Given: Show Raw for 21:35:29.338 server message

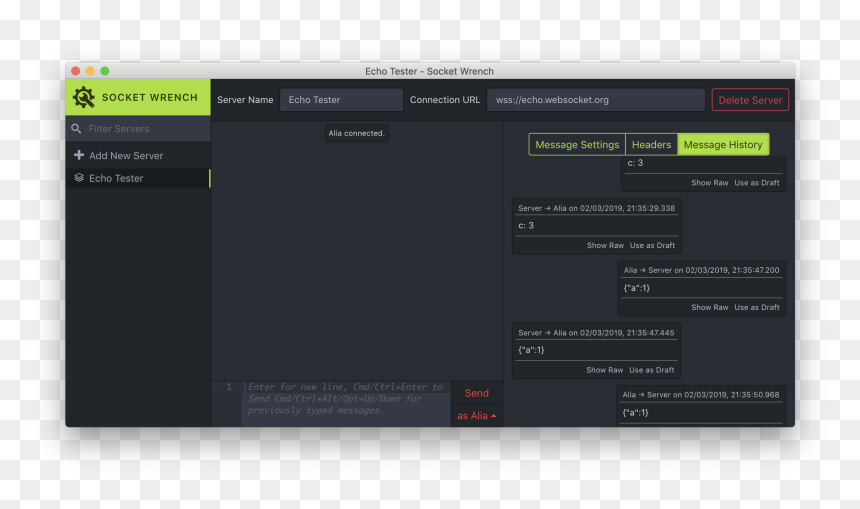Looking at the screenshot, I should [605, 245].
